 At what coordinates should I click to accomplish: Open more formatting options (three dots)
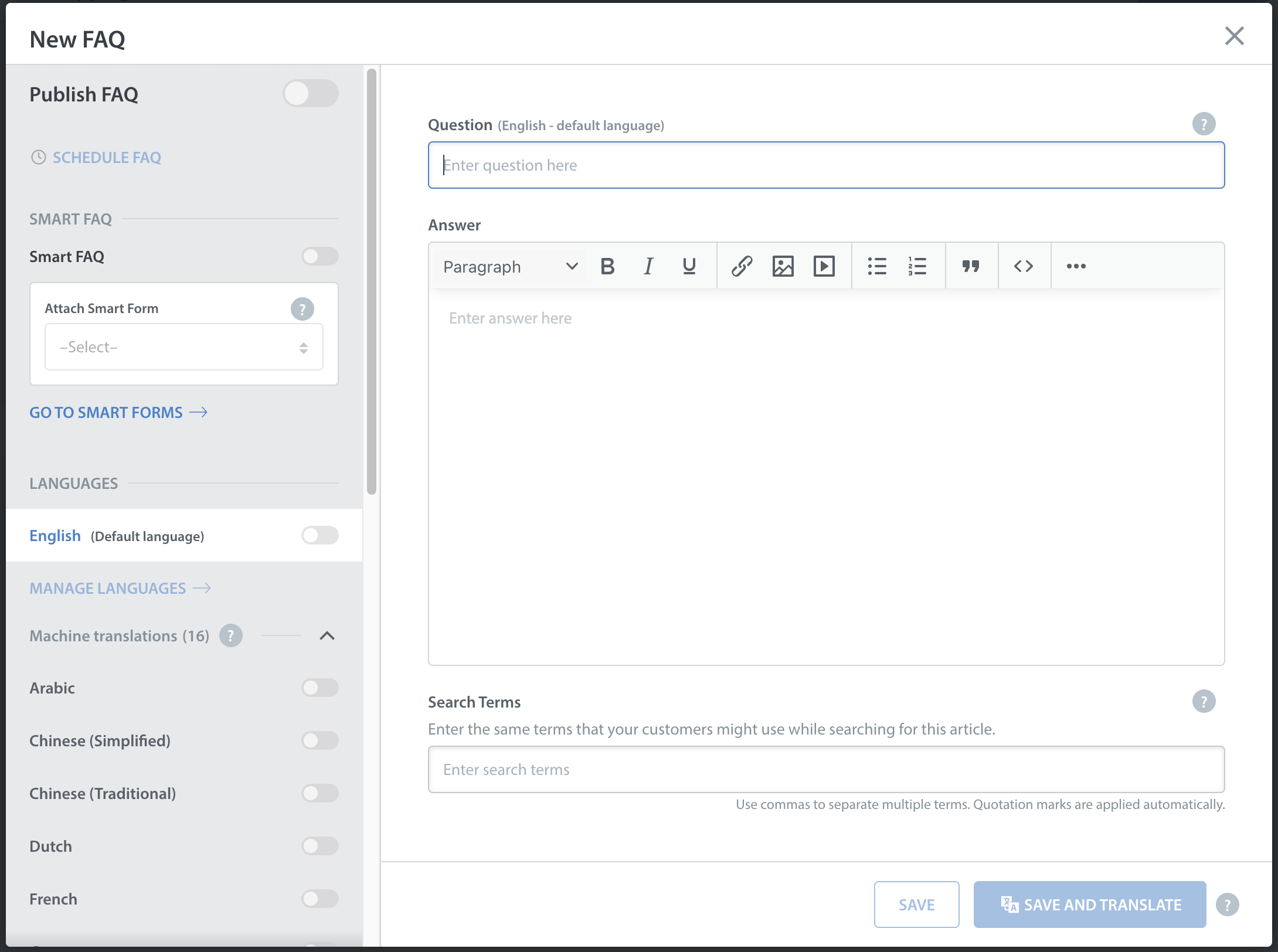[1076, 266]
